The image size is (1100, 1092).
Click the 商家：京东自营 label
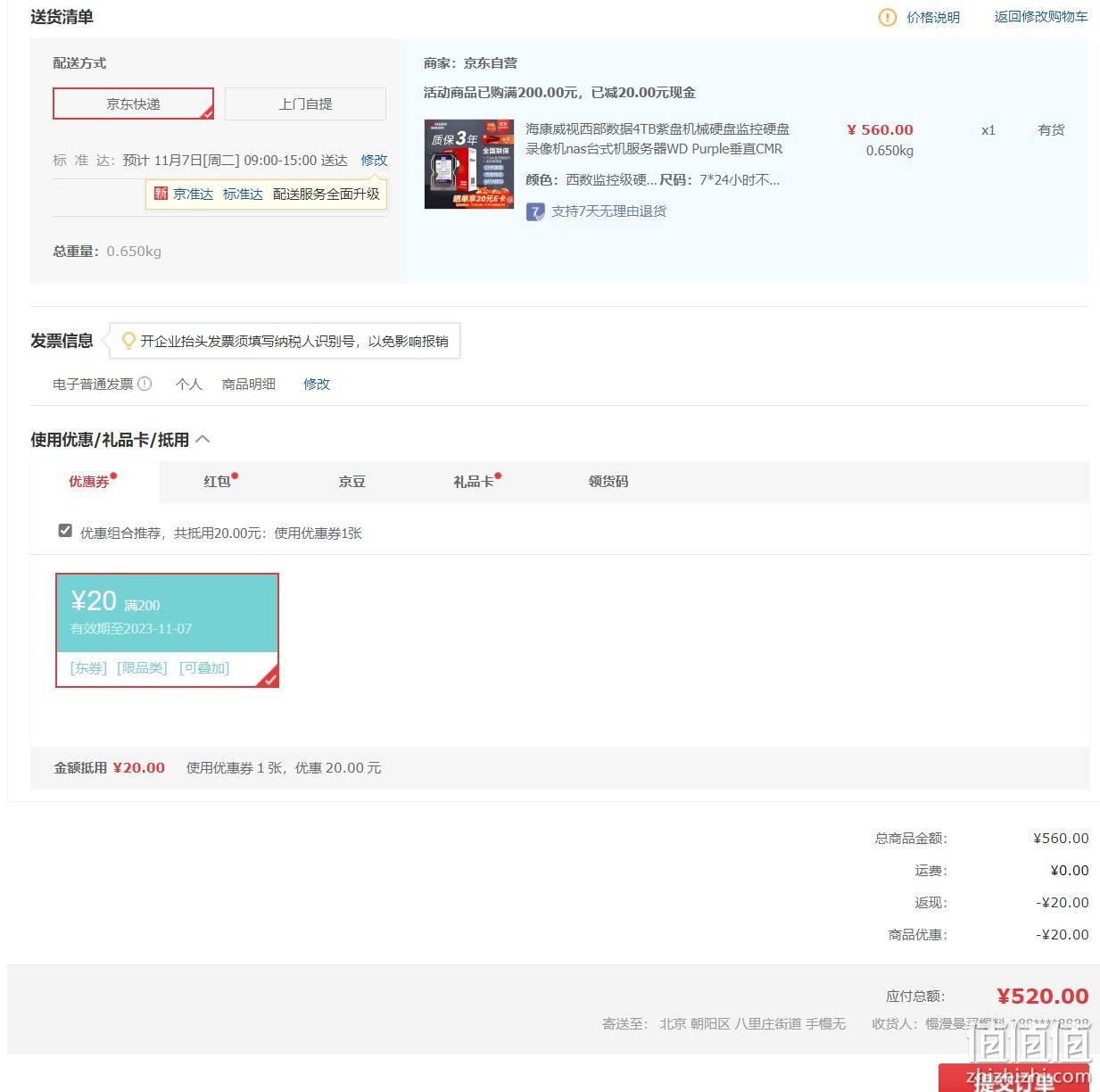click(x=470, y=63)
